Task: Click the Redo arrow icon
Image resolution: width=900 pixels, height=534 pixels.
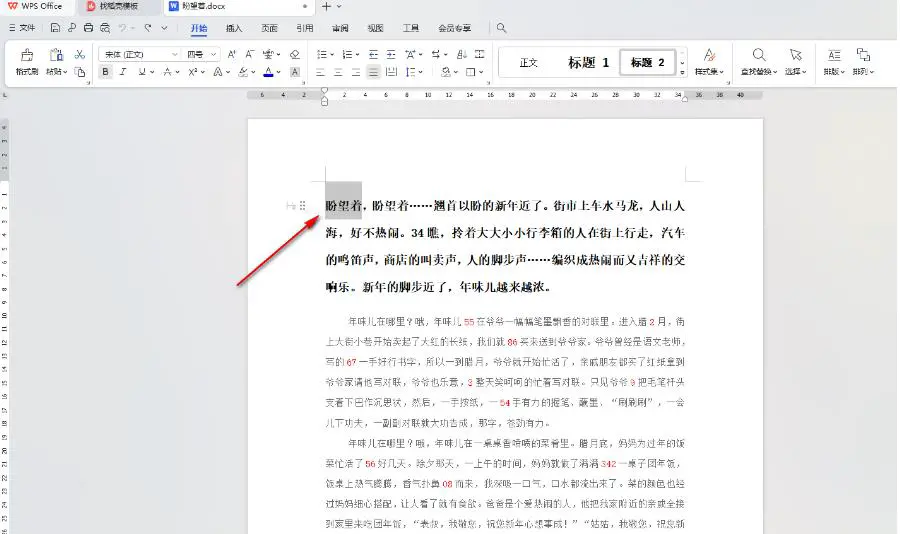Action: pos(148,28)
